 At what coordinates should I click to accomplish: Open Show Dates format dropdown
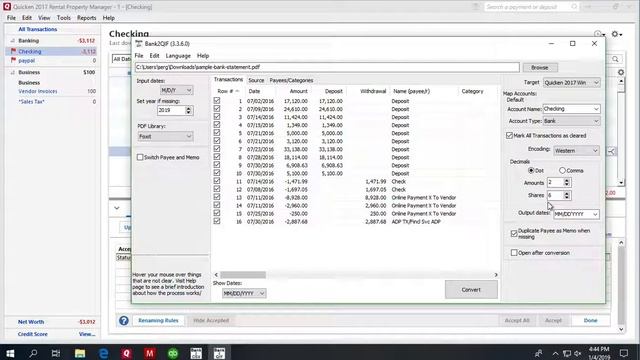tap(244, 293)
